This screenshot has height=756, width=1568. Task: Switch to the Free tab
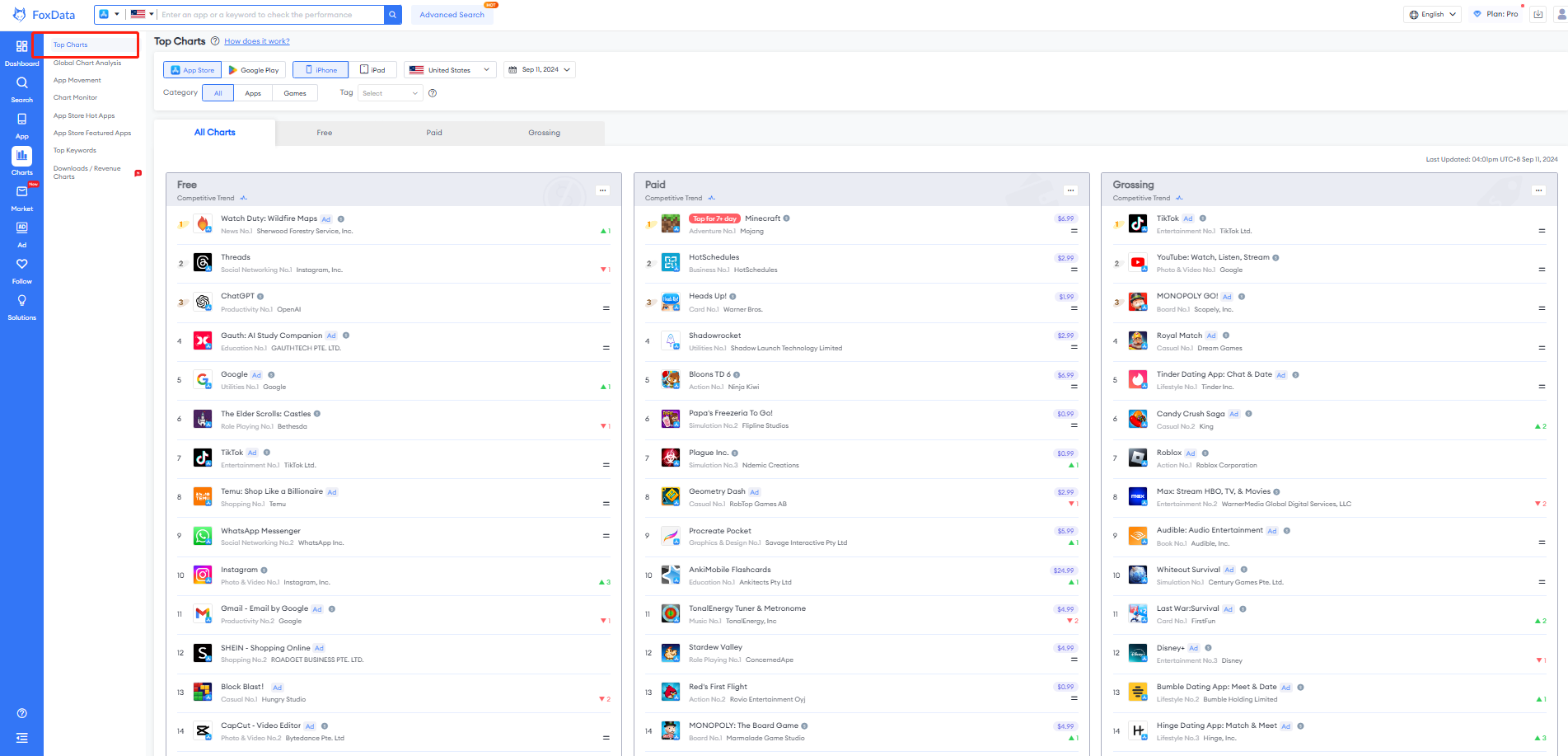pyautogui.click(x=325, y=133)
